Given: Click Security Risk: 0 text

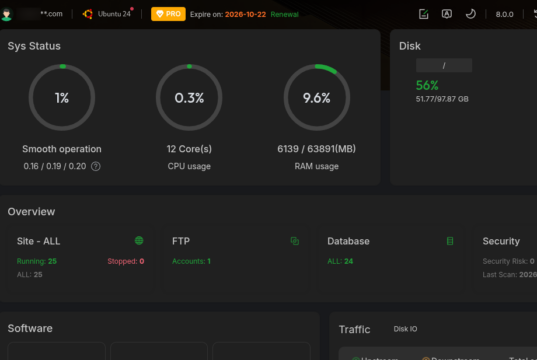Looking at the screenshot, I should click(x=509, y=261).
